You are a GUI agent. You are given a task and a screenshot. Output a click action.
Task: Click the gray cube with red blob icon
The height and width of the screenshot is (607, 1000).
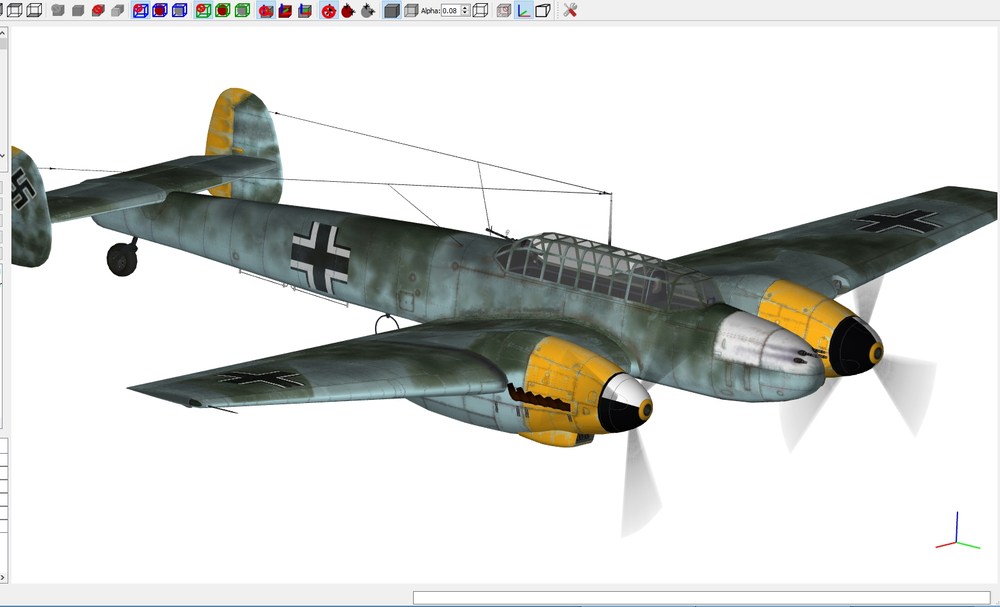point(98,10)
